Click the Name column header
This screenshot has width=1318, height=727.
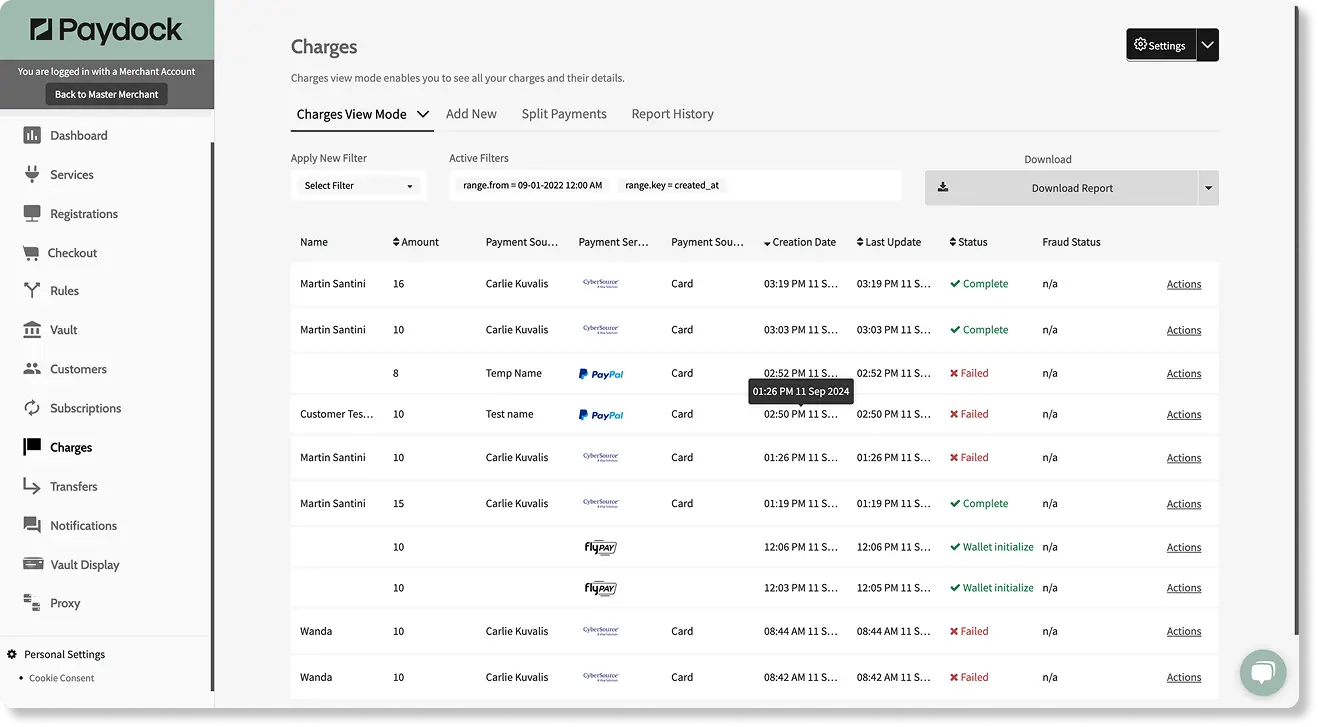pos(314,242)
